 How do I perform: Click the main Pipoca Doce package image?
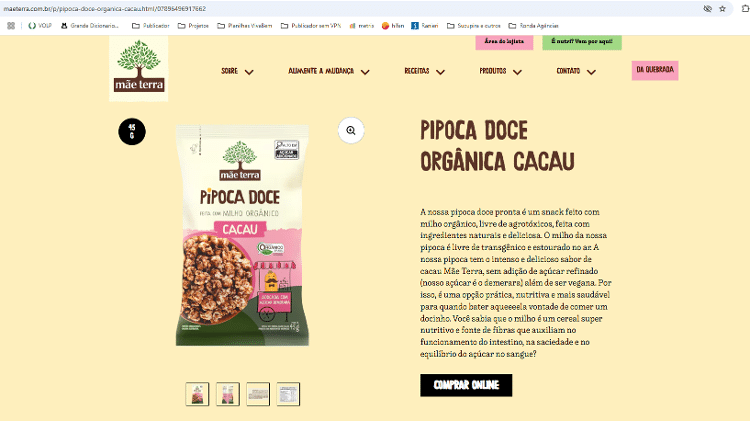point(242,235)
